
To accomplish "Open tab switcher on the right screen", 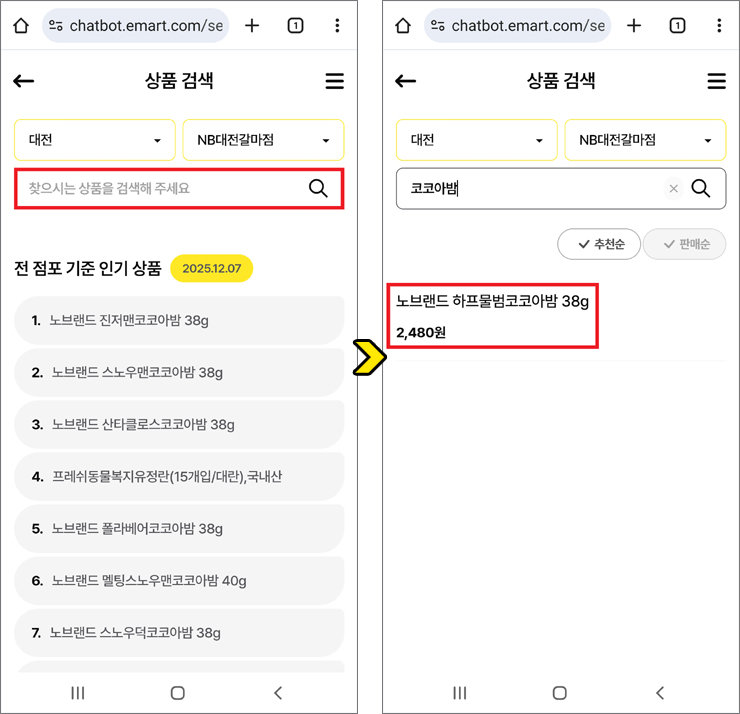I will pyautogui.click(x=677, y=26).
